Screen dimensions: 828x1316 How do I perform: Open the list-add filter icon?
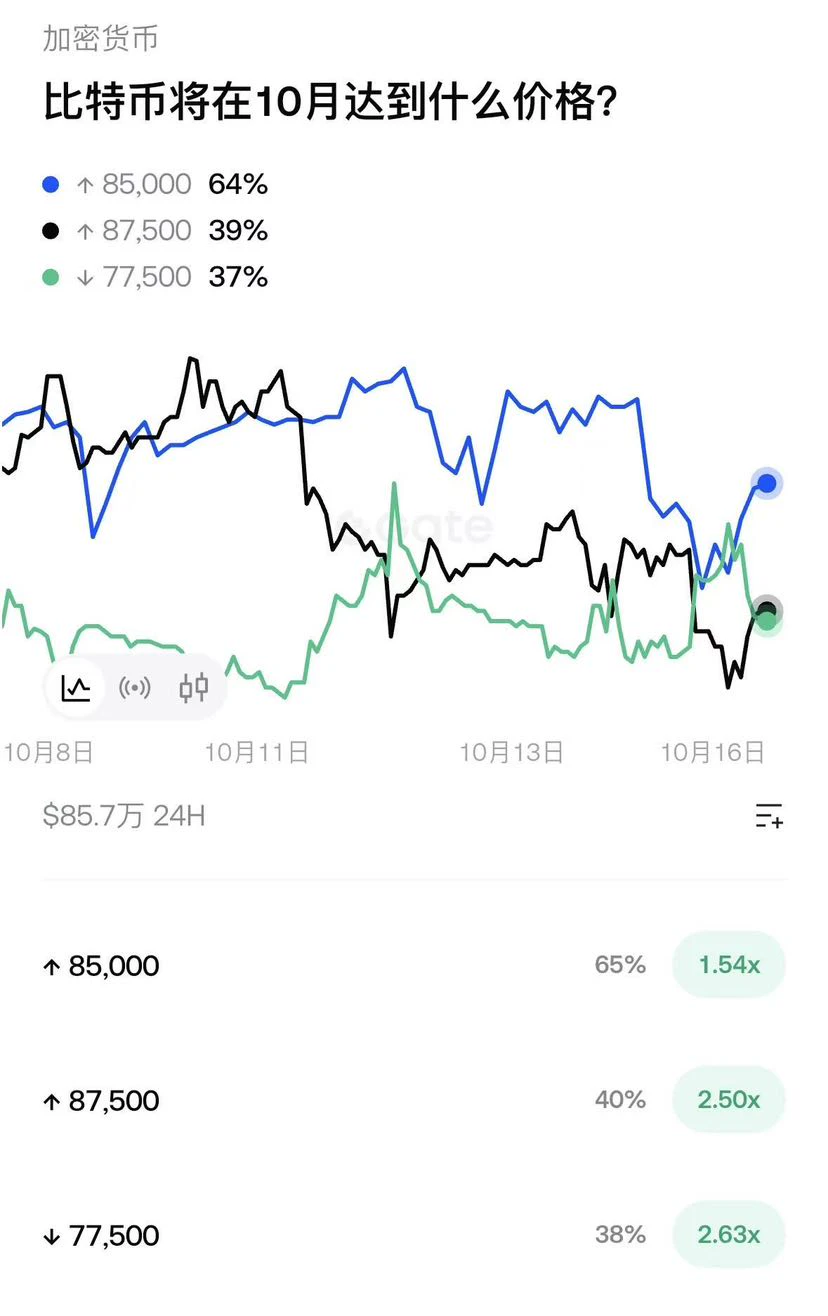[769, 815]
